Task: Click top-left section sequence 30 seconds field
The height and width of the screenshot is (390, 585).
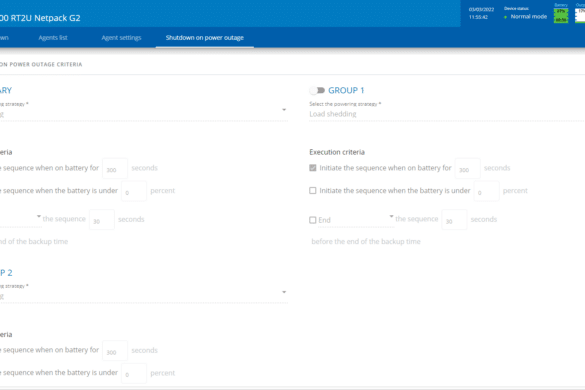Action: tap(102, 220)
